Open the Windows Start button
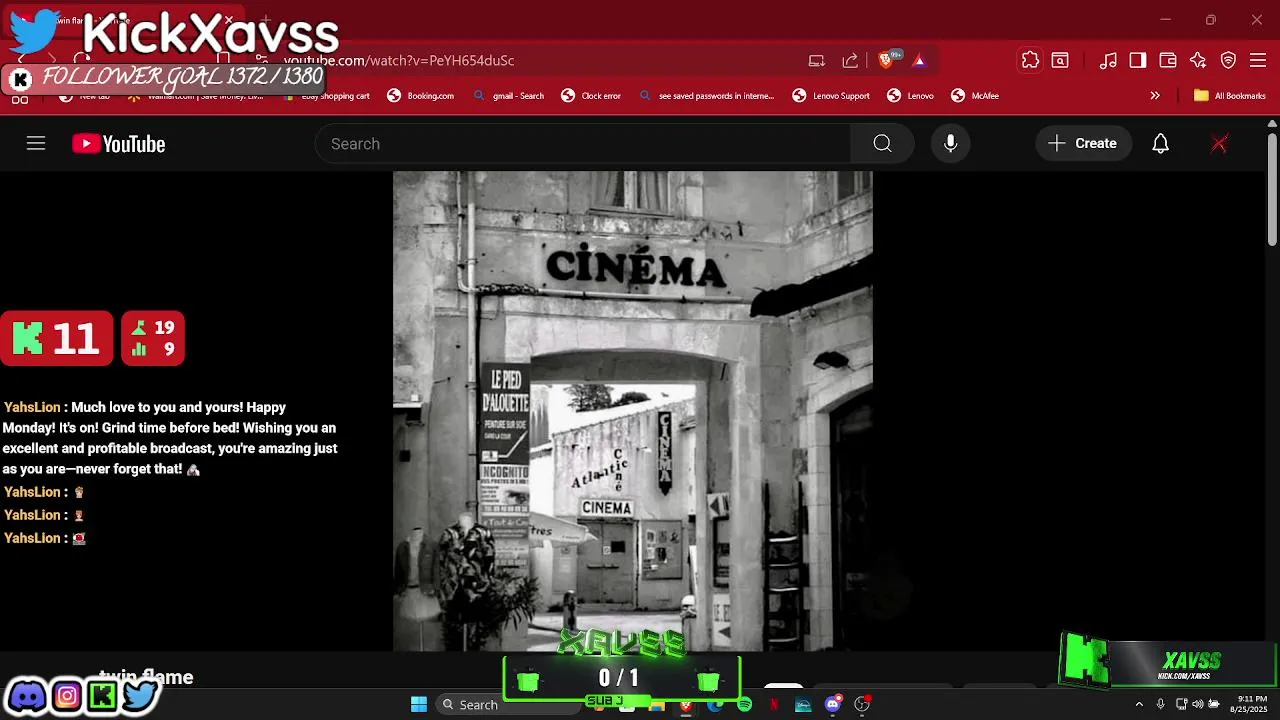Image resolution: width=1280 pixels, height=720 pixels. (x=419, y=704)
